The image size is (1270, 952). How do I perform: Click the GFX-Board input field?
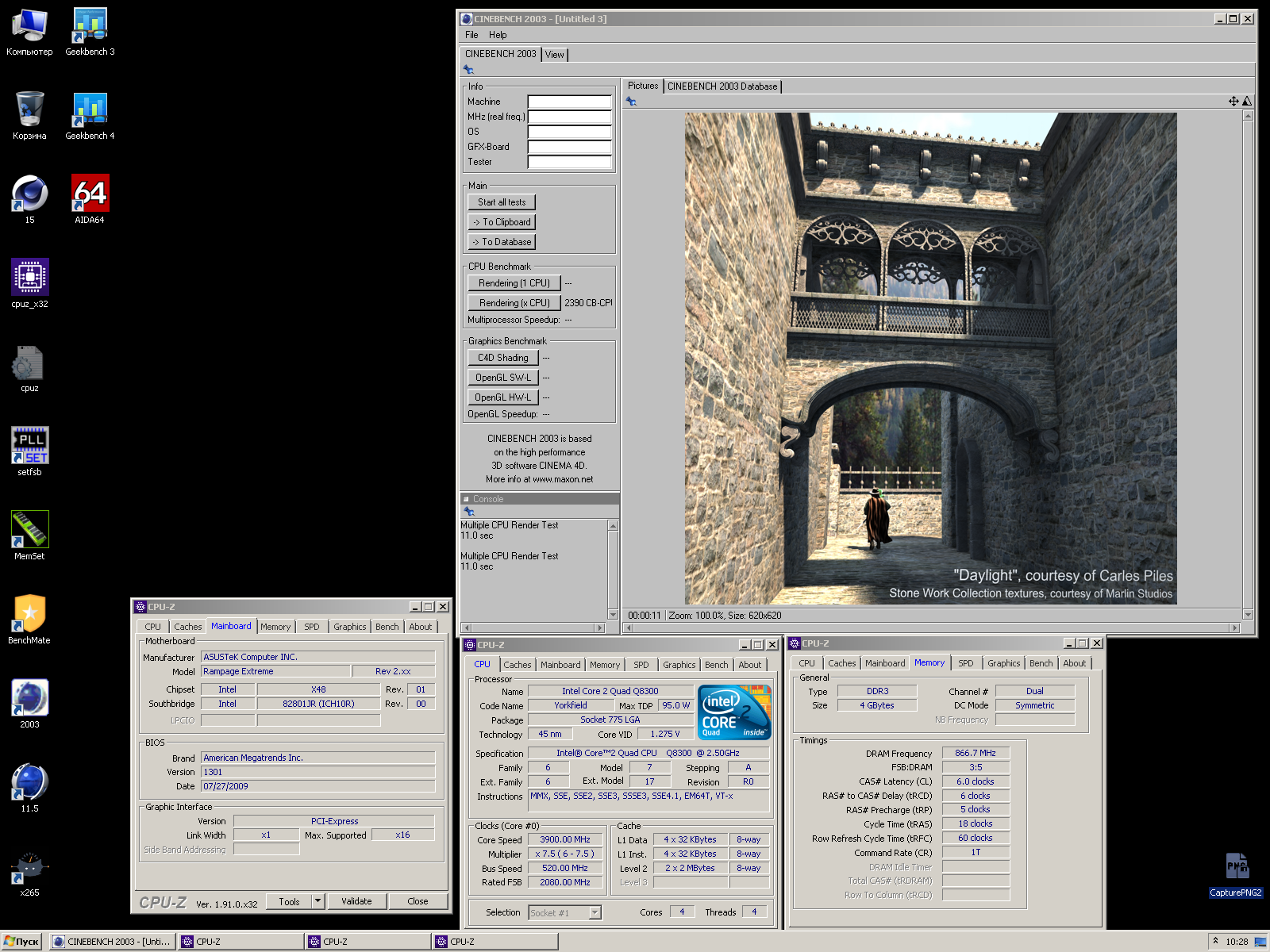(x=570, y=147)
